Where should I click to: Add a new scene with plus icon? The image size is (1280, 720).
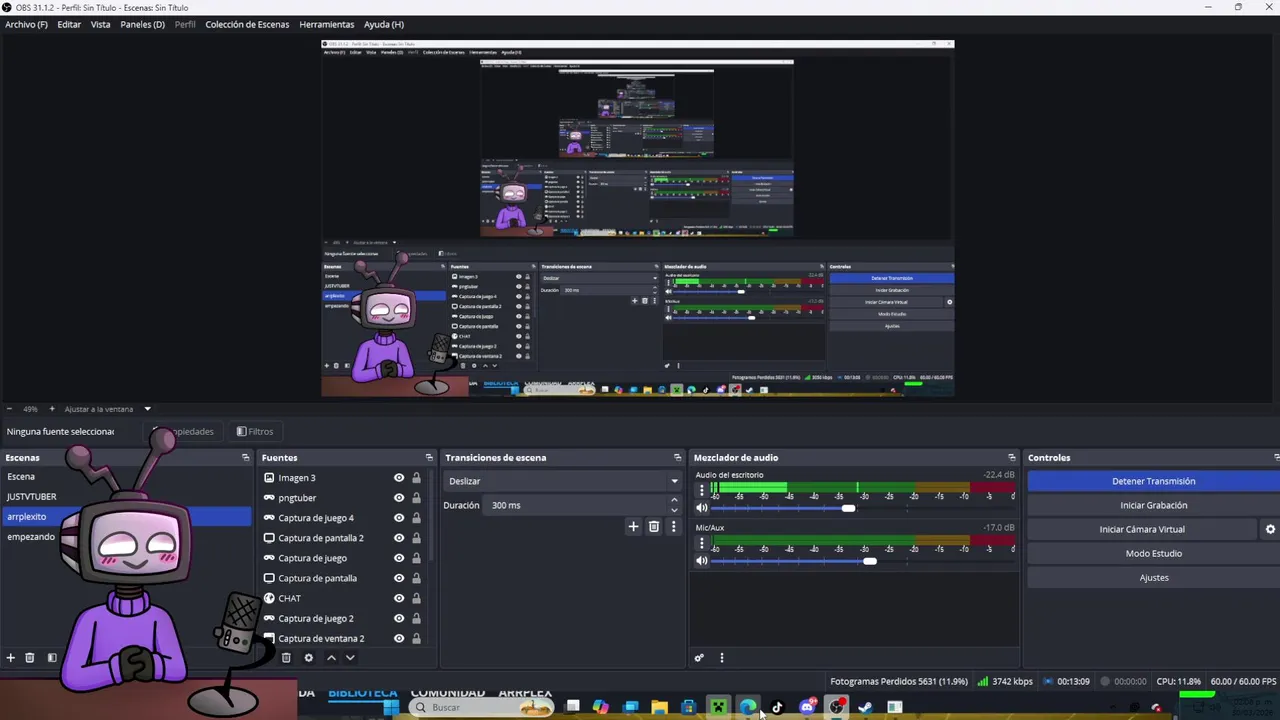pyautogui.click(x=11, y=658)
